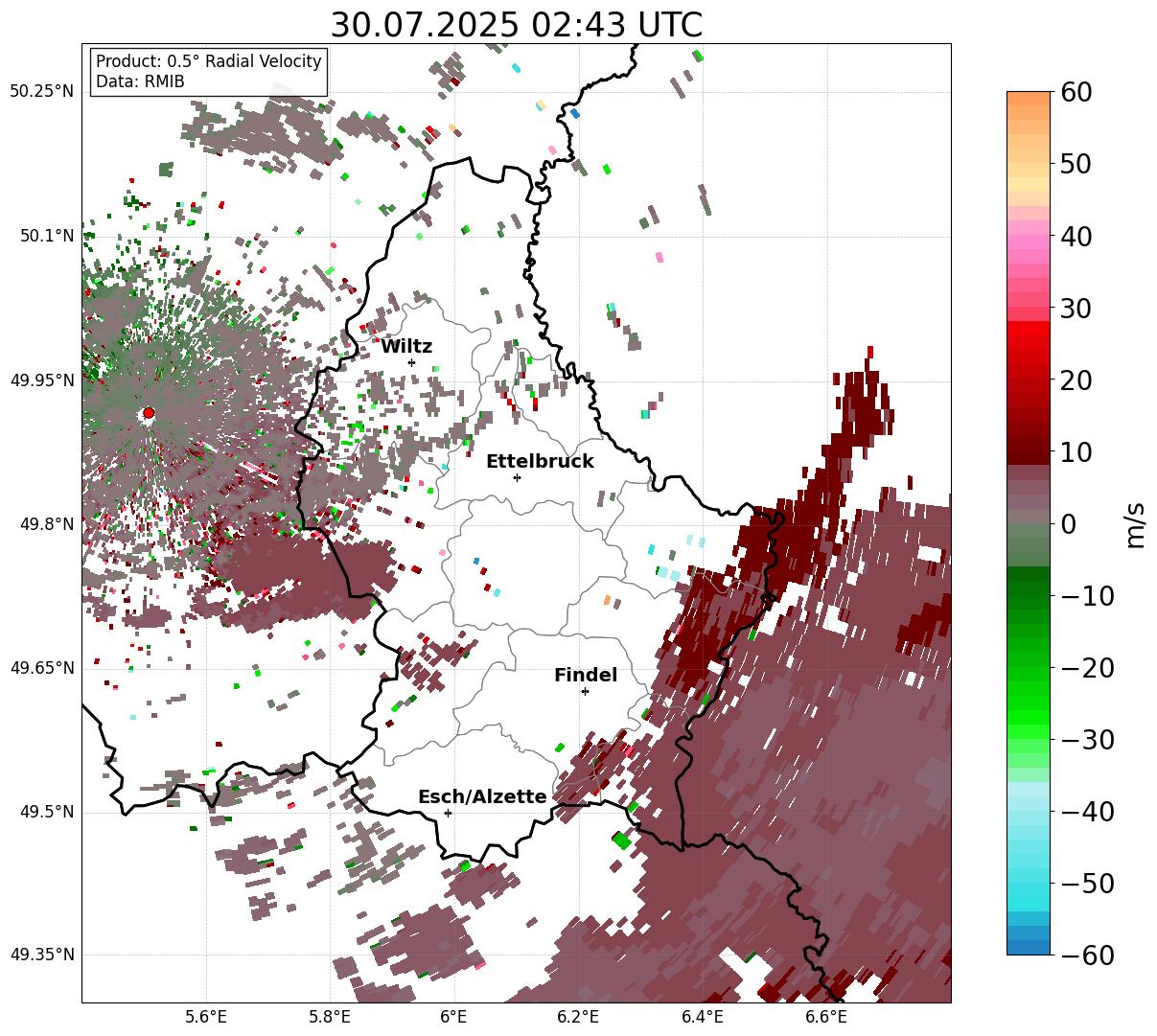Click the 49.65°N latitude tick label

pos(41,668)
